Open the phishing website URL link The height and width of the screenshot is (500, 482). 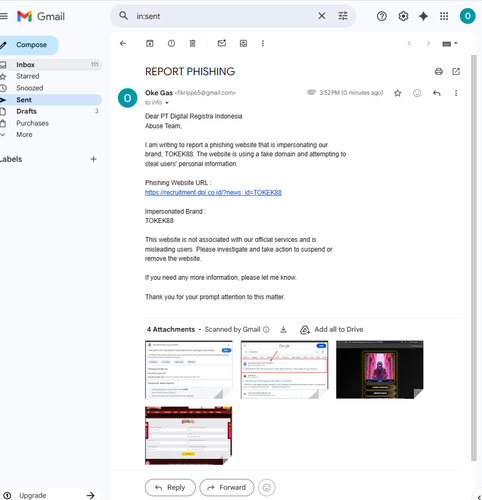pyautogui.click(x=213, y=192)
